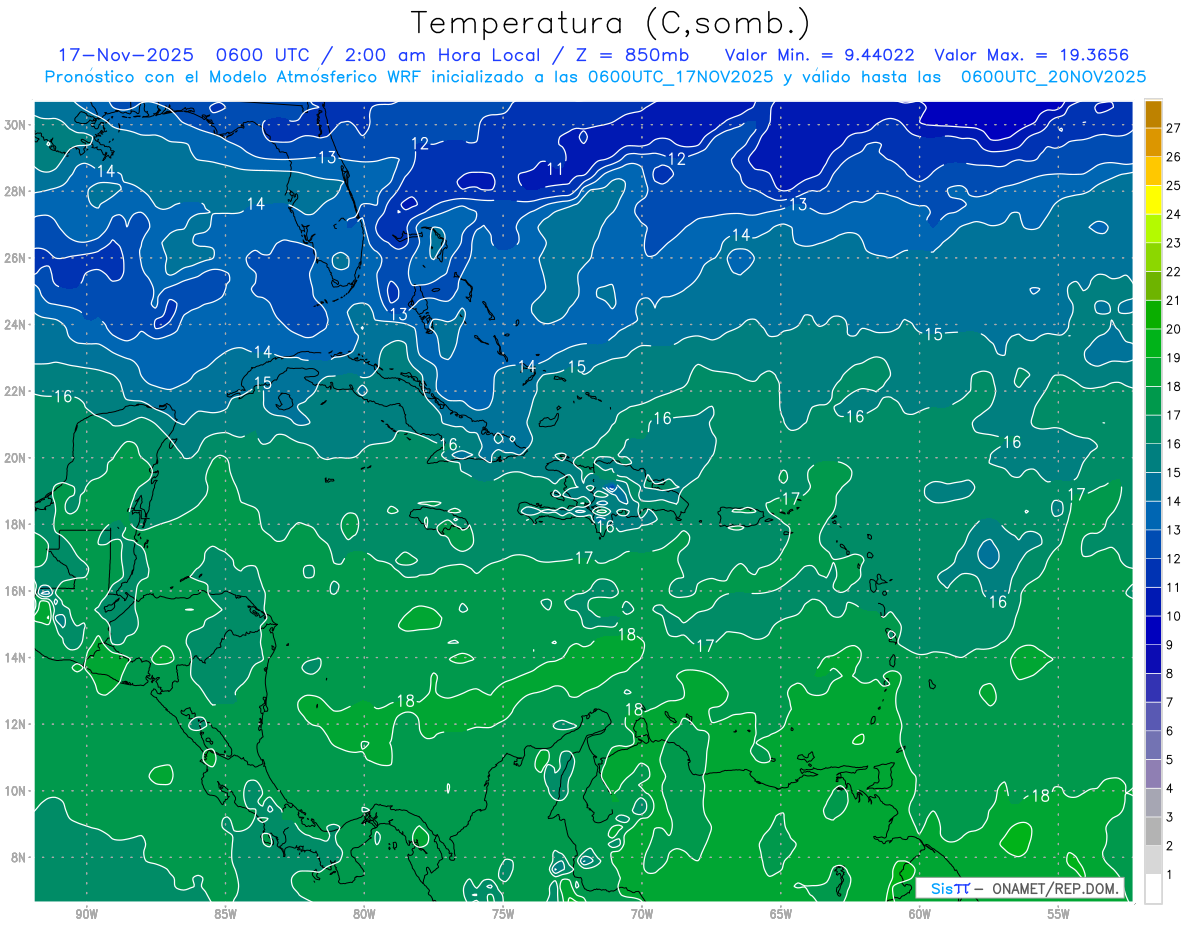Click the legend label '3'
The width and height of the screenshot is (1200, 927).
coord(1170,817)
